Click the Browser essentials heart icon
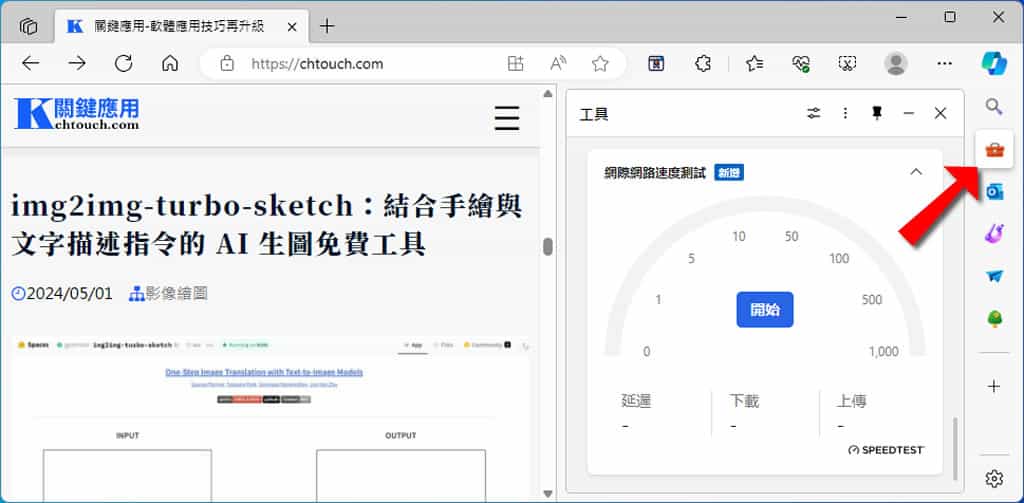Image resolution: width=1024 pixels, height=503 pixels. coord(800,64)
